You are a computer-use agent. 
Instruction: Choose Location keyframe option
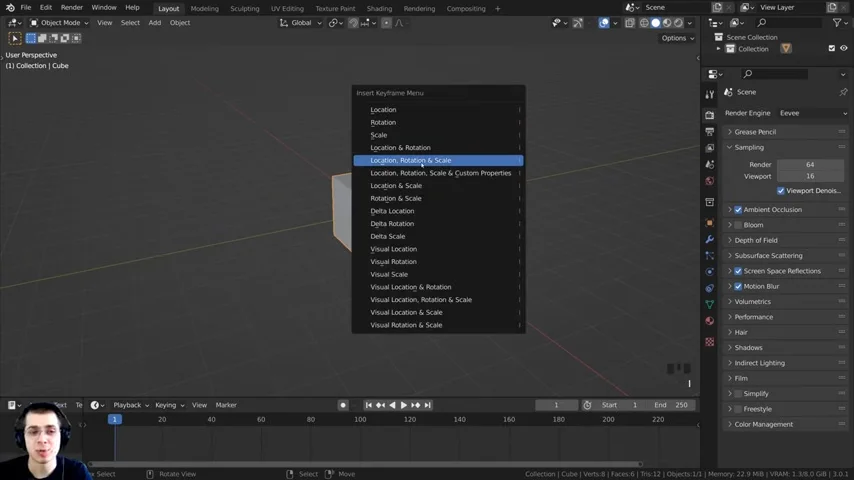coord(438,110)
